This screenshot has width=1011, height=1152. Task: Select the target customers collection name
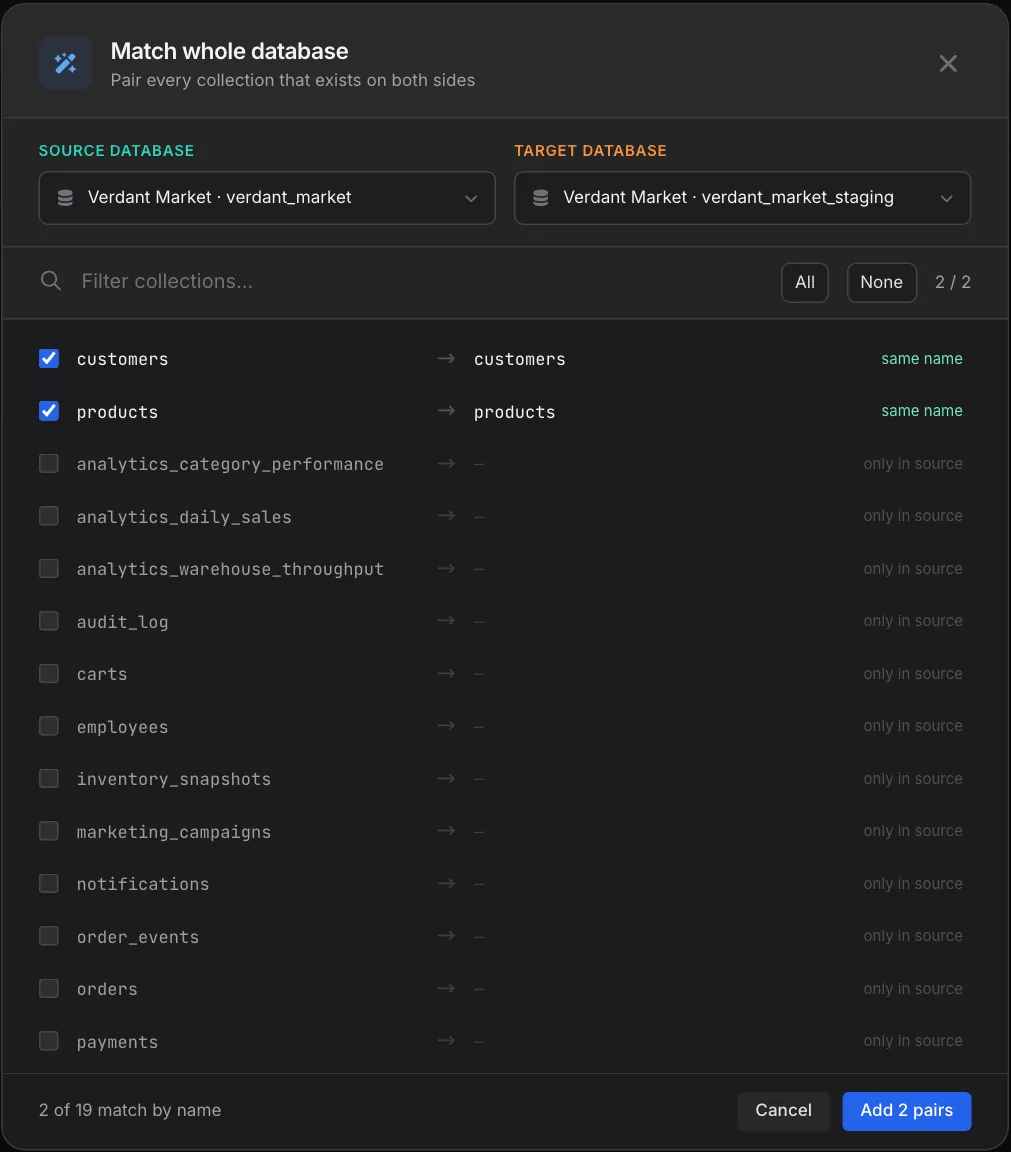coord(519,359)
